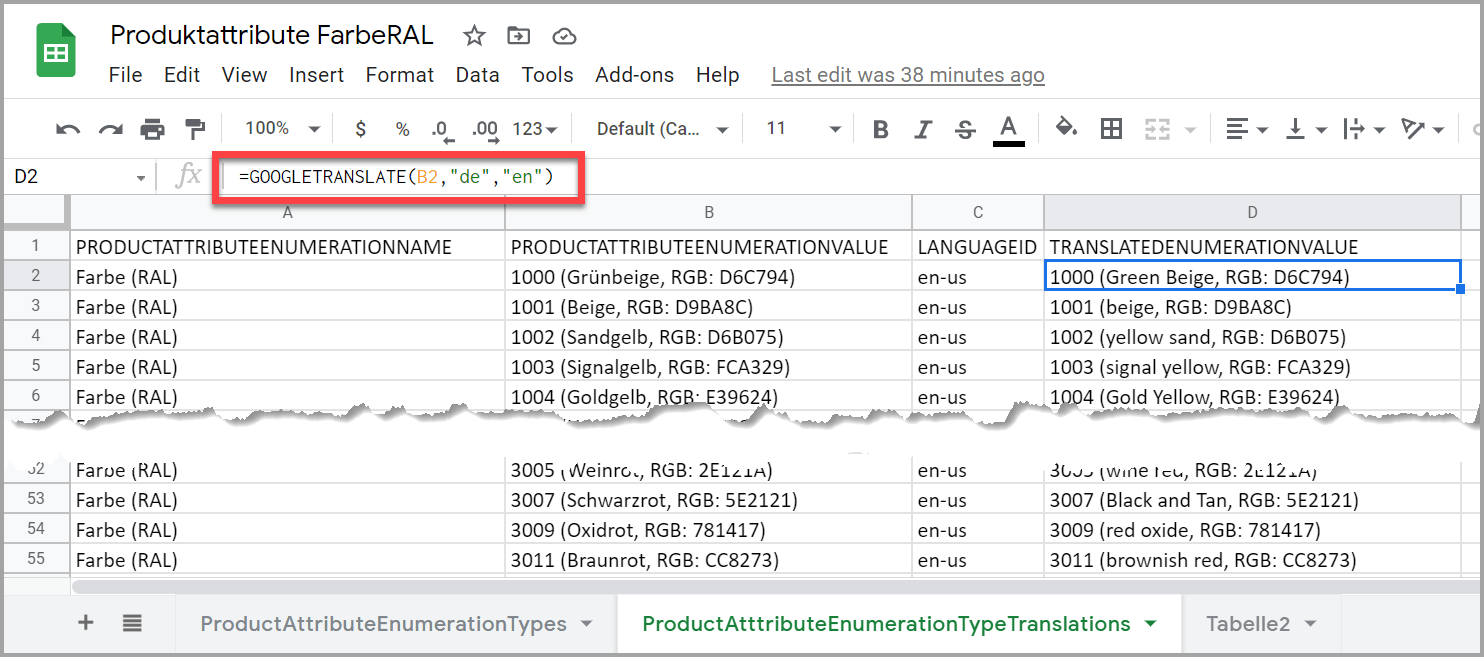Select column A header

(287, 212)
